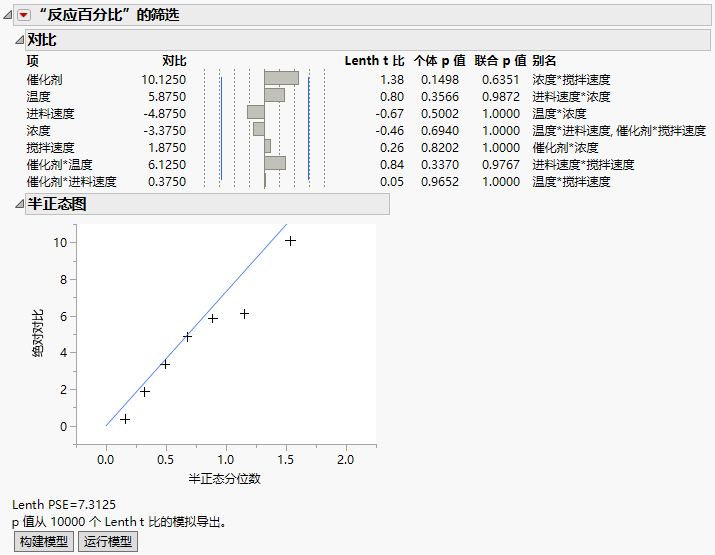Click the alias 温度*浓度
715x555 pixels.
point(560,114)
